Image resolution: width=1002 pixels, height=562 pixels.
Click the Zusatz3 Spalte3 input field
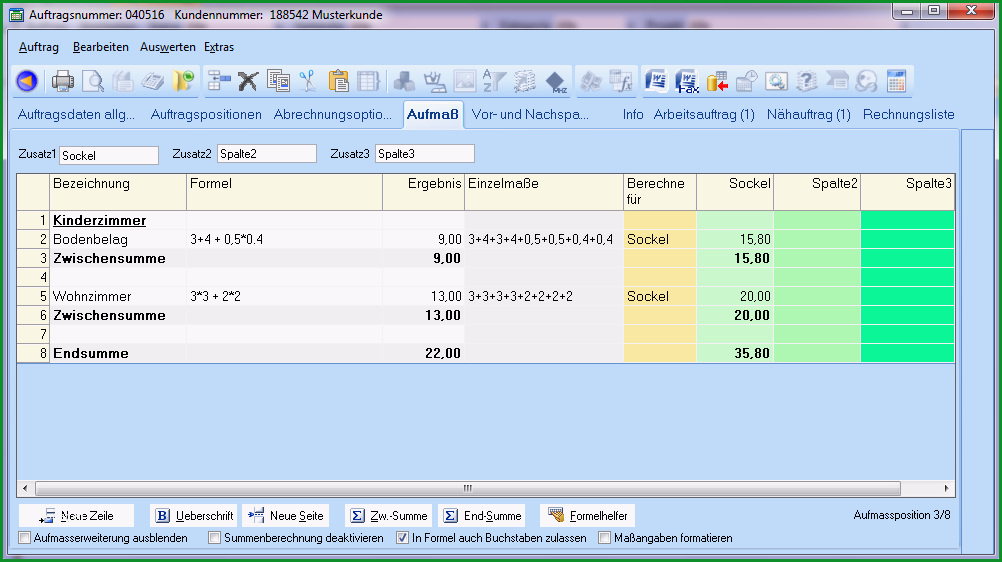(425, 153)
